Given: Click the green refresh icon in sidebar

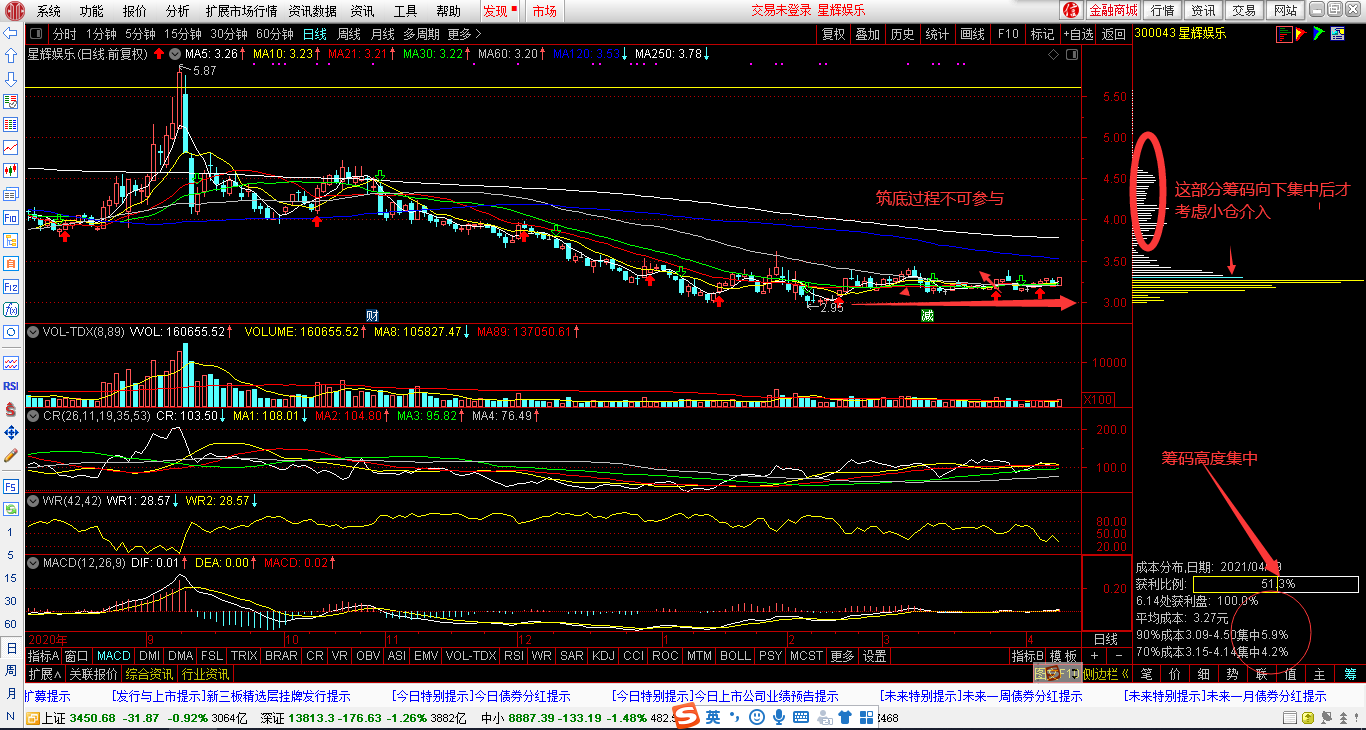Looking at the screenshot, I should pos(11,509).
